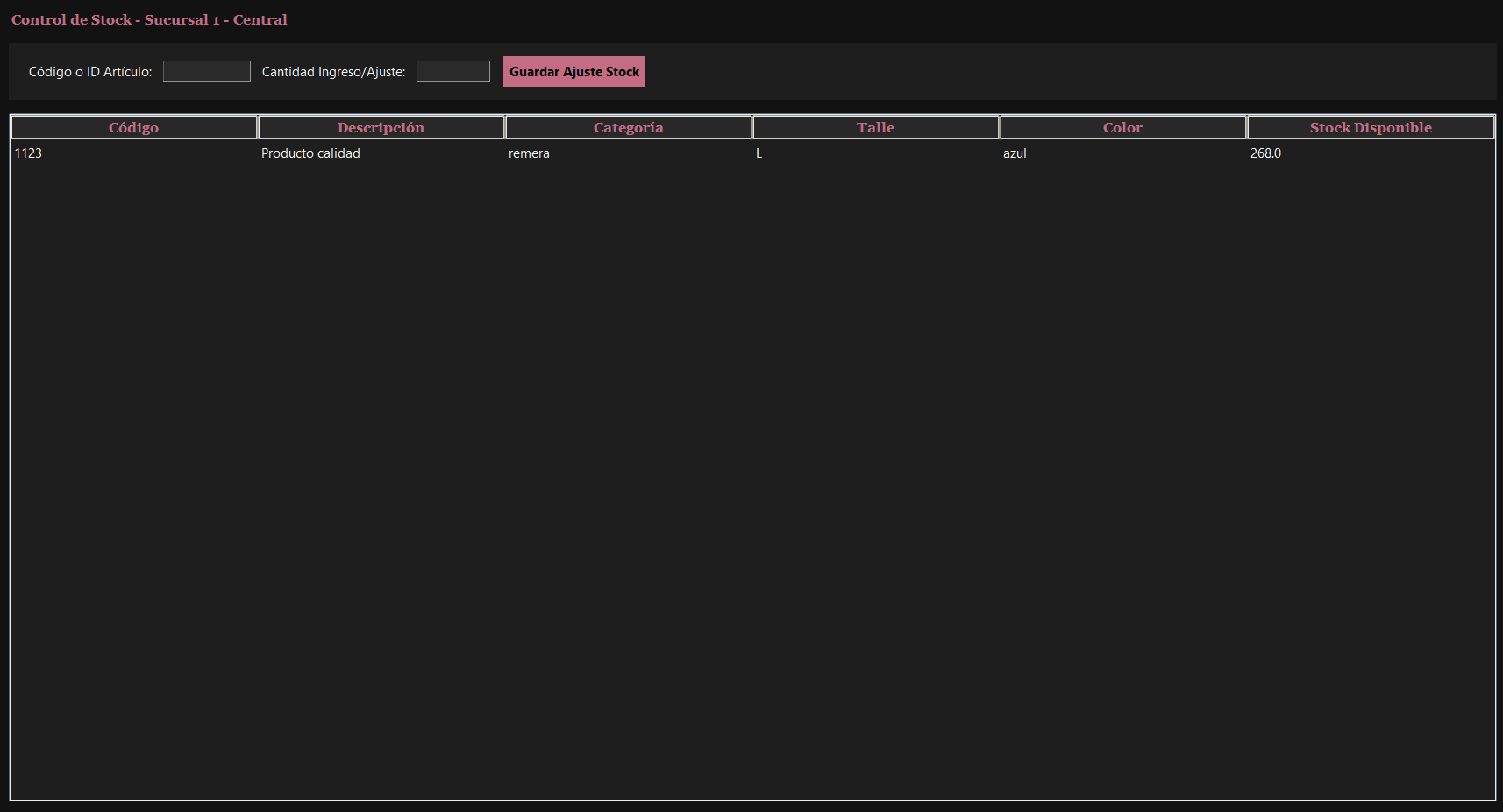Sort by the Código column header
This screenshot has height=812, width=1503.
click(134, 127)
